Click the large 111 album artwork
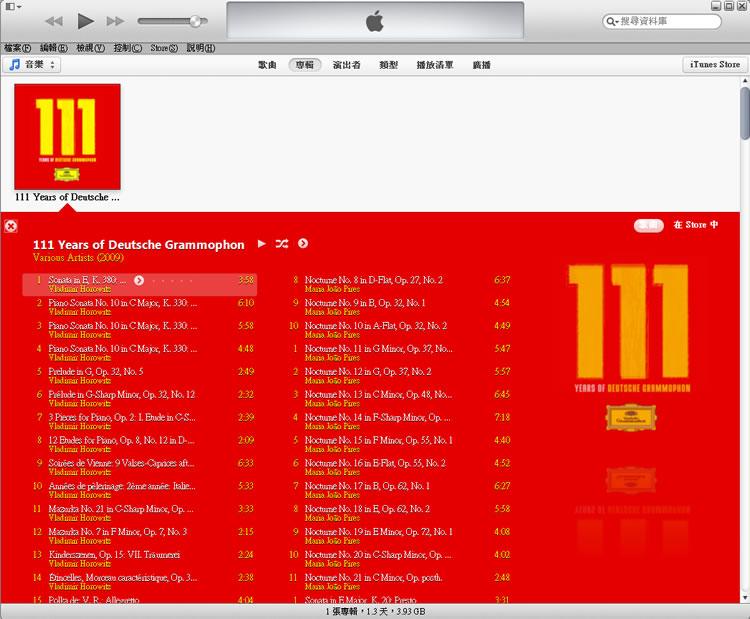750x619 pixels. click(x=631, y=349)
